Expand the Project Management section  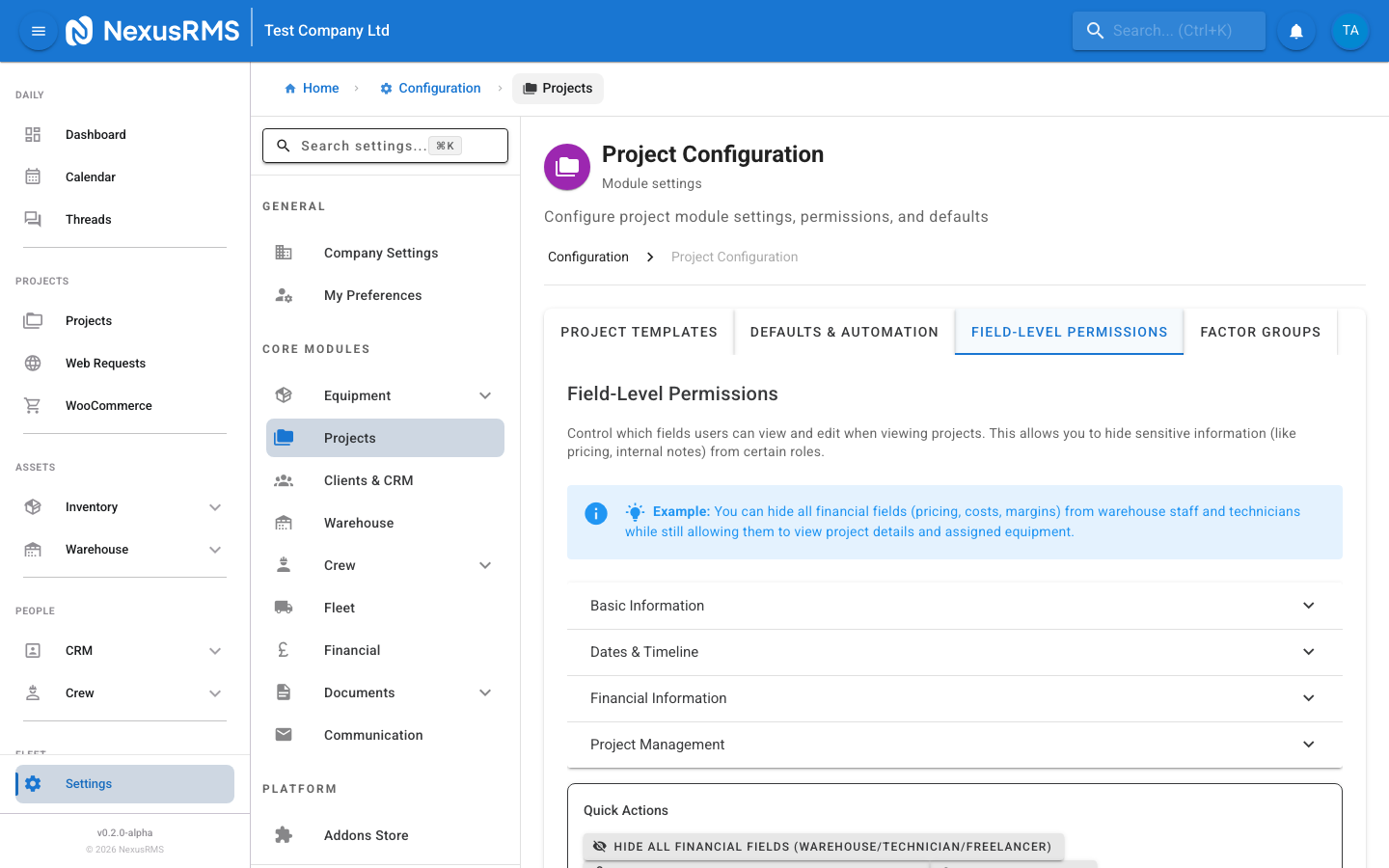(x=954, y=745)
